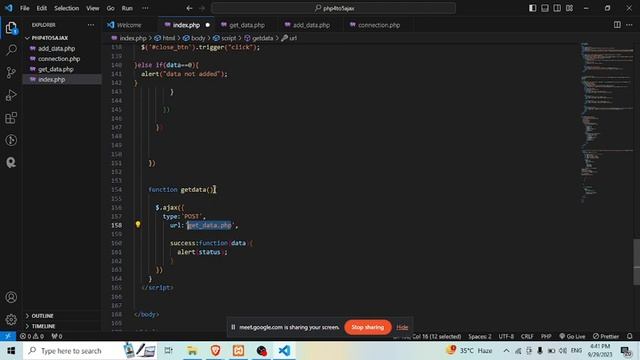Customize layout icon in title bar
Viewport: 640px width, 360px height.
569,8
